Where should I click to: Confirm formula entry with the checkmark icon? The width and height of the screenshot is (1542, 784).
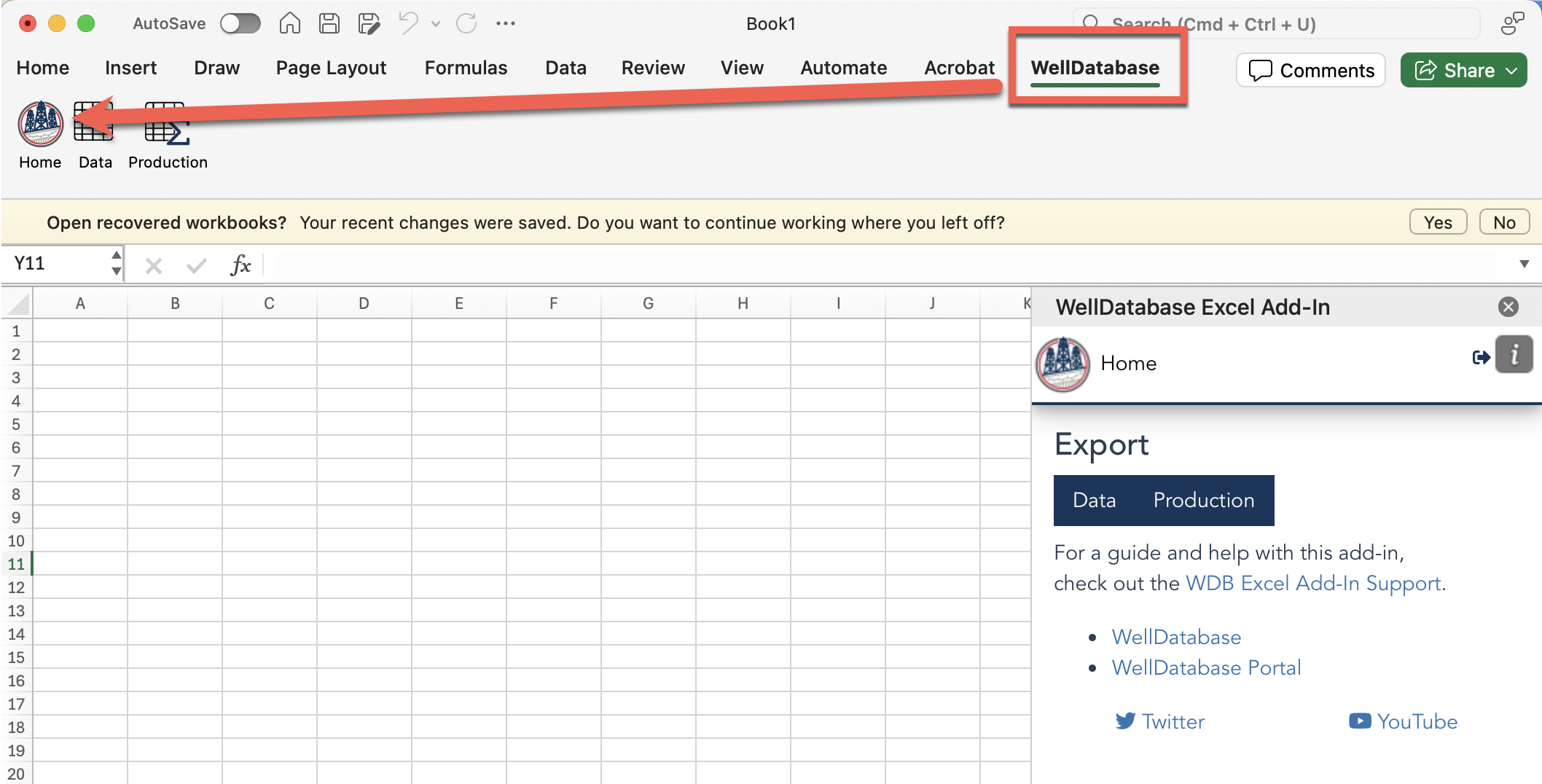[x=196, y=266]
